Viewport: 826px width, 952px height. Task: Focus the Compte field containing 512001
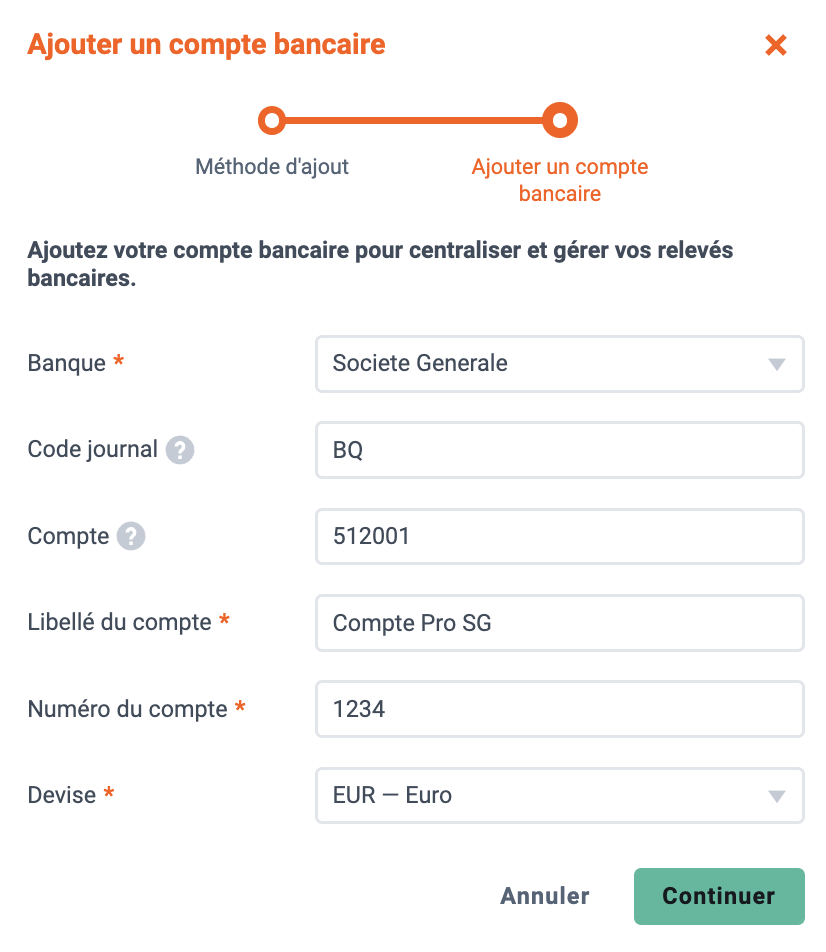tap(559, 536)
